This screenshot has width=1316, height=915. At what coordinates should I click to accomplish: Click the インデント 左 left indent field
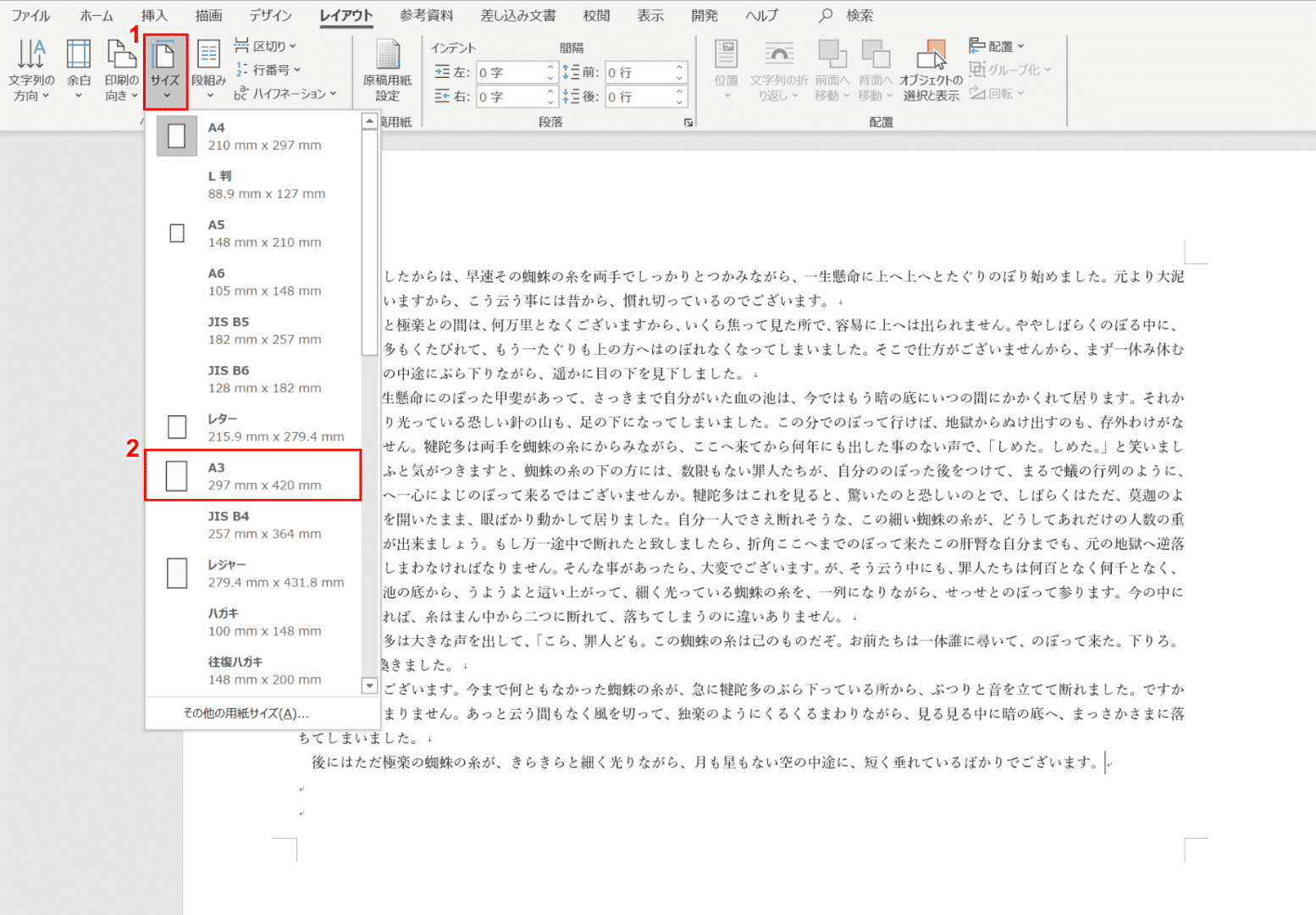point(510,73)
